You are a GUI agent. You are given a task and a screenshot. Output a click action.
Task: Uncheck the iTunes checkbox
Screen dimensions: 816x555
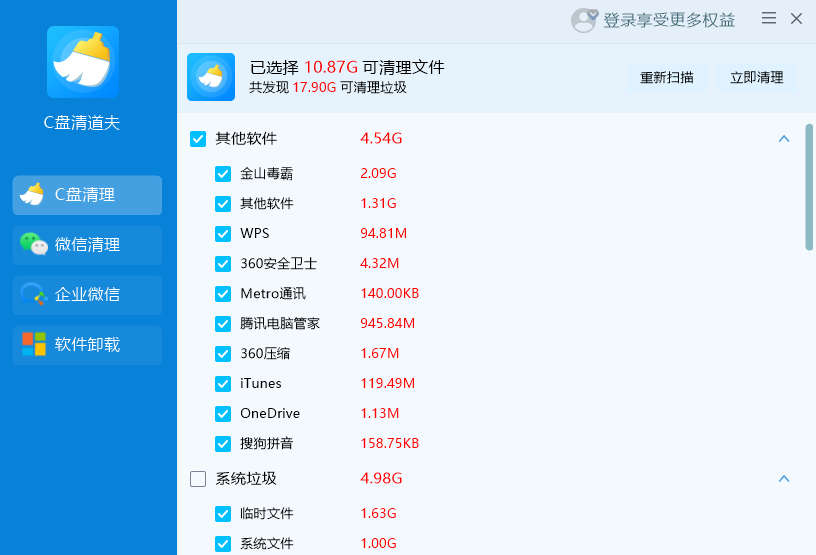(x=223, y=384)
